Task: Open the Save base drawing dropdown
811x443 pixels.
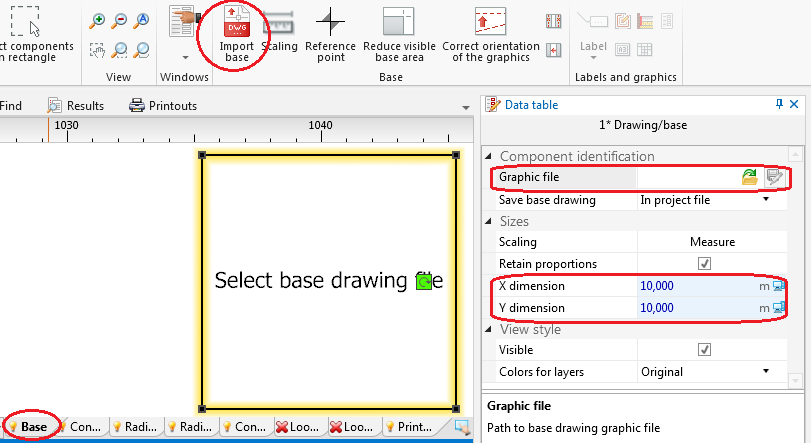Action: tap(766, 200)
